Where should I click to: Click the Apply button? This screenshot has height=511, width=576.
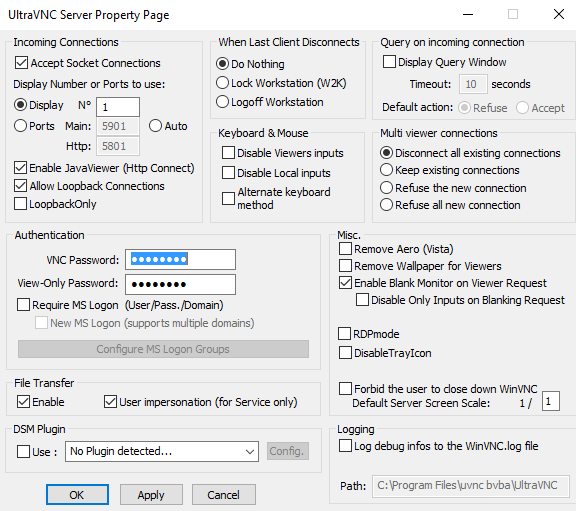151,494
